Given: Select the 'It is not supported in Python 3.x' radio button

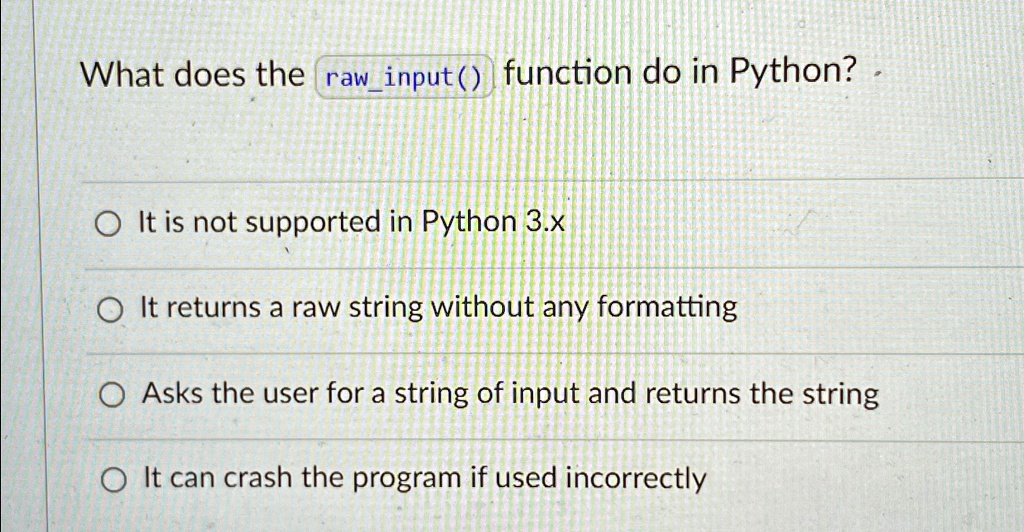Looking at the screenshot, I should pyautogui.click(x=106, y=226).
